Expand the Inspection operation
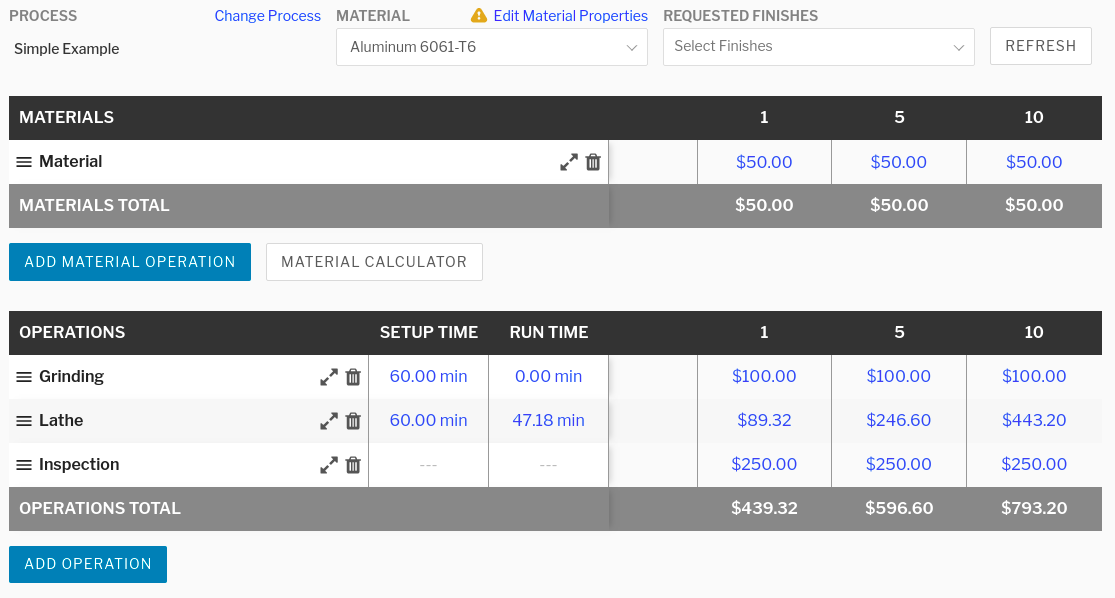This screenshot has height=598, width=1115. pyautogui.click(x=329, y=465)
